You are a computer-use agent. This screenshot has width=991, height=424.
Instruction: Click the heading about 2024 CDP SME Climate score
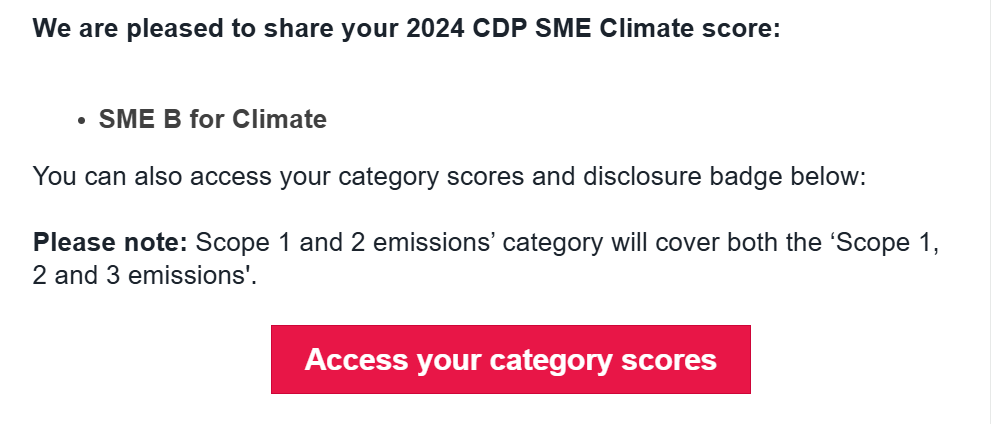[x=407, y=28]
